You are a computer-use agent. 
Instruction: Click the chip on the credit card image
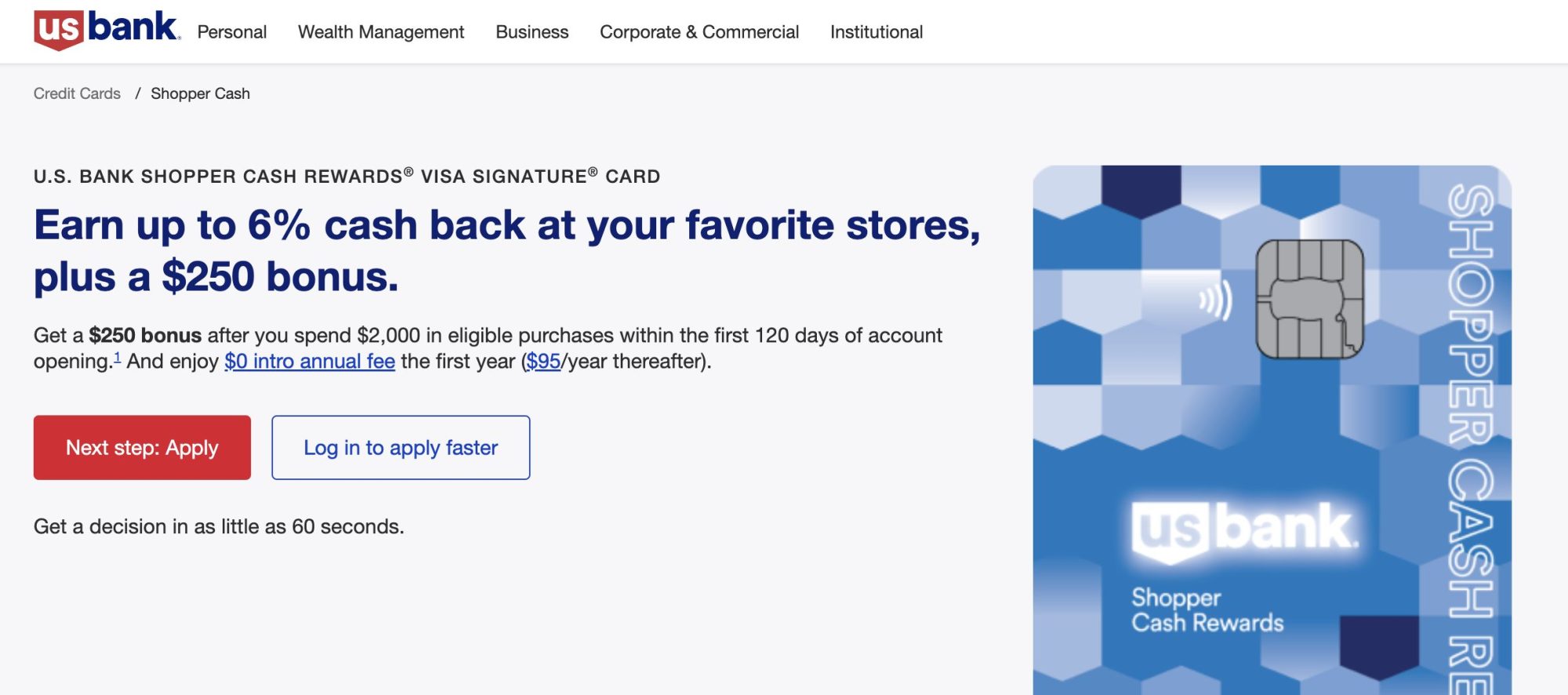point(1309,299)
